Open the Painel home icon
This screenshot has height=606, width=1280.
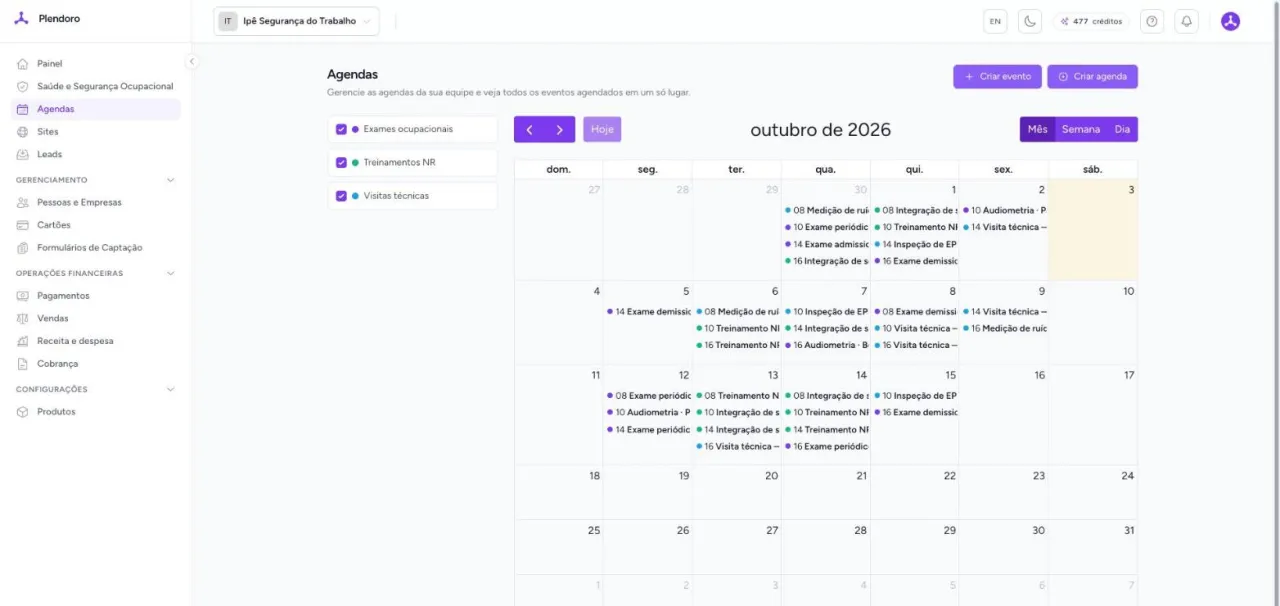click(23, 64)
